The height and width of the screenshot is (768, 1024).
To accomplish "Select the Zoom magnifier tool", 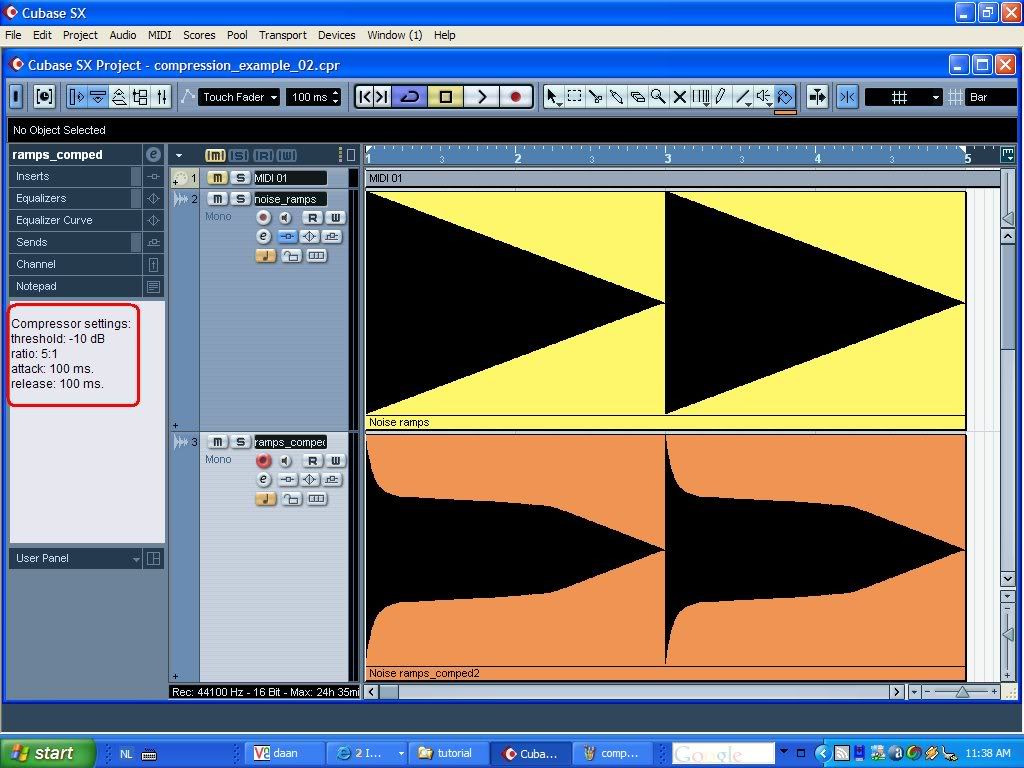I will coord(658,97).
